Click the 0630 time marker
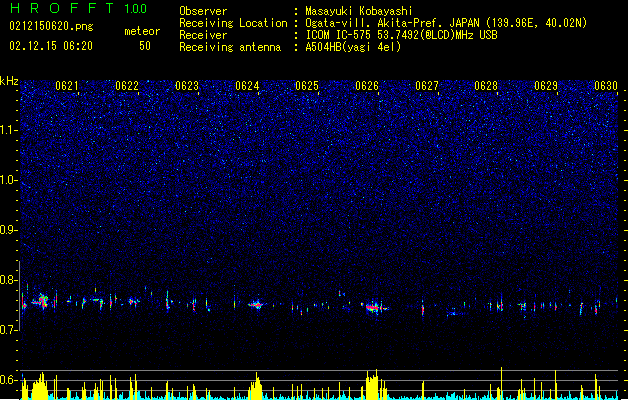 (x=606, y=86)
